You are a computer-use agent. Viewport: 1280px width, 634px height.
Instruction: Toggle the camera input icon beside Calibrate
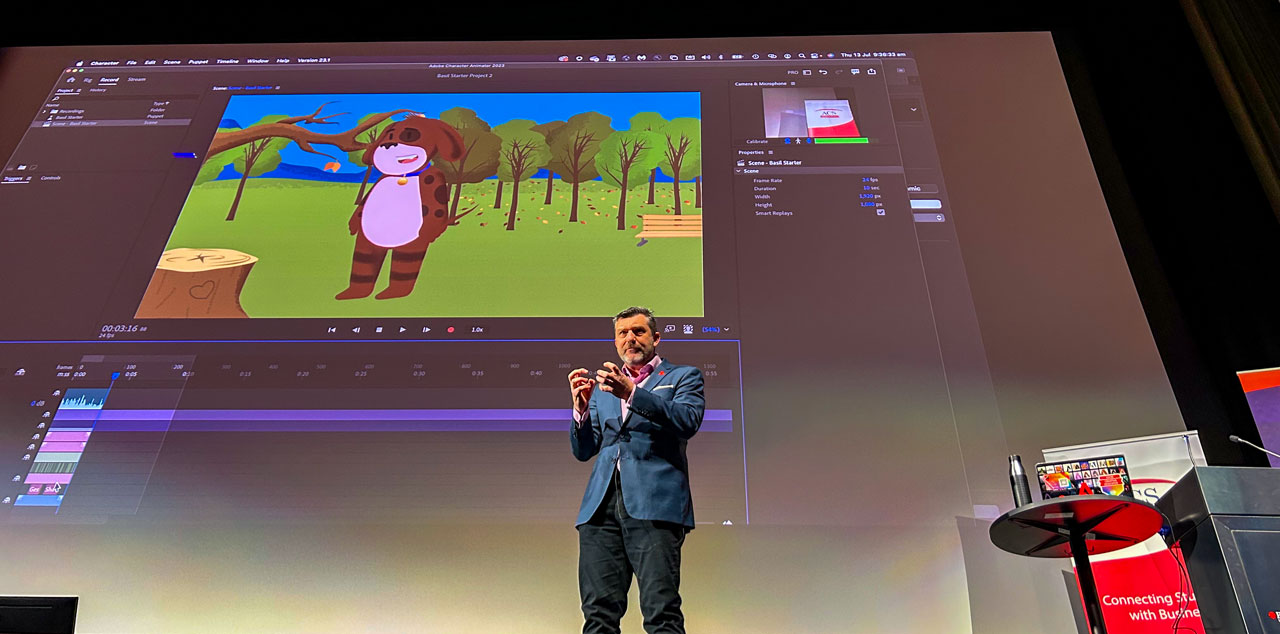pyautogui.click(x=787, y=141)
